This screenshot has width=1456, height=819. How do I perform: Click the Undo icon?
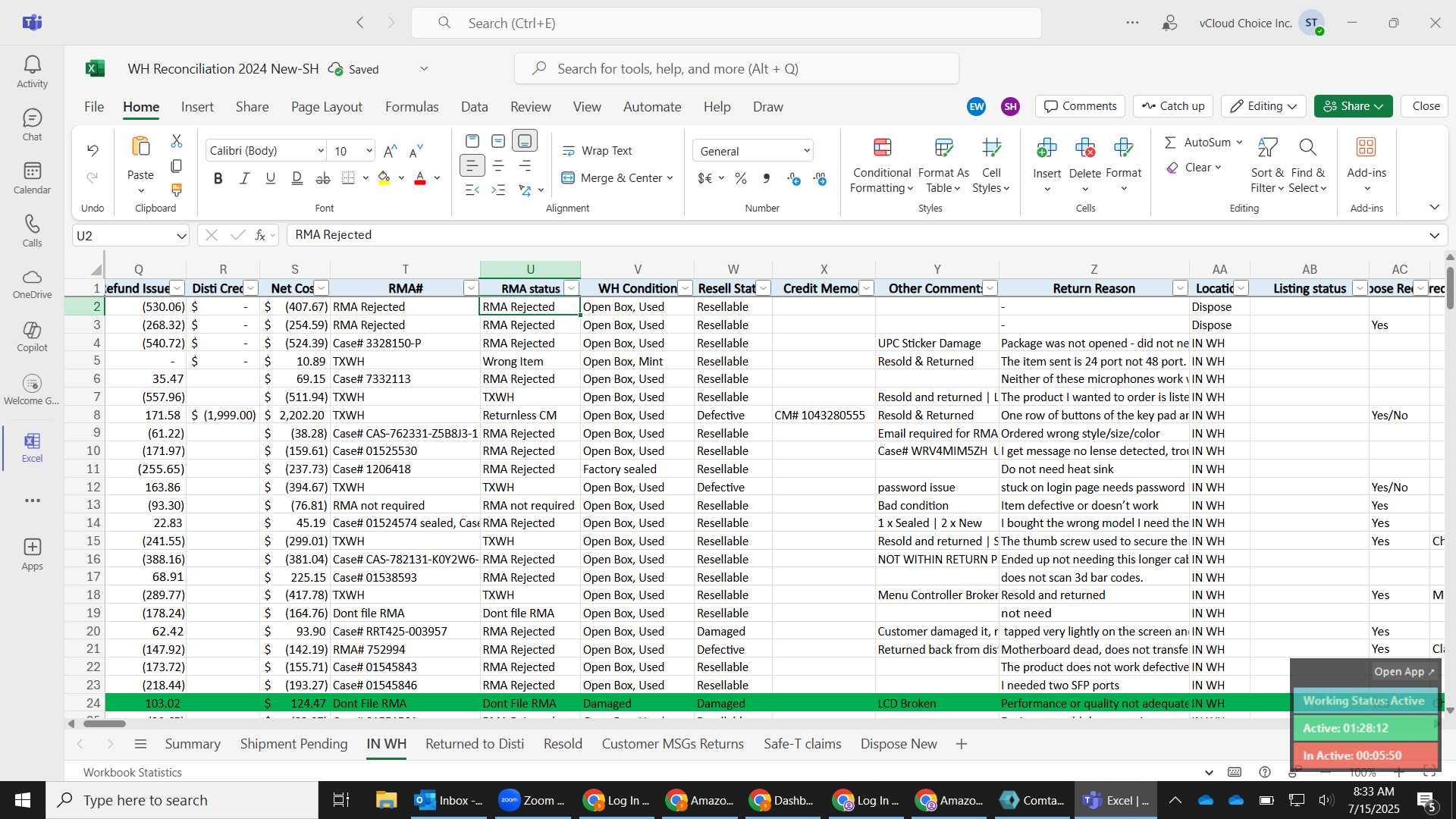point(93,150)
